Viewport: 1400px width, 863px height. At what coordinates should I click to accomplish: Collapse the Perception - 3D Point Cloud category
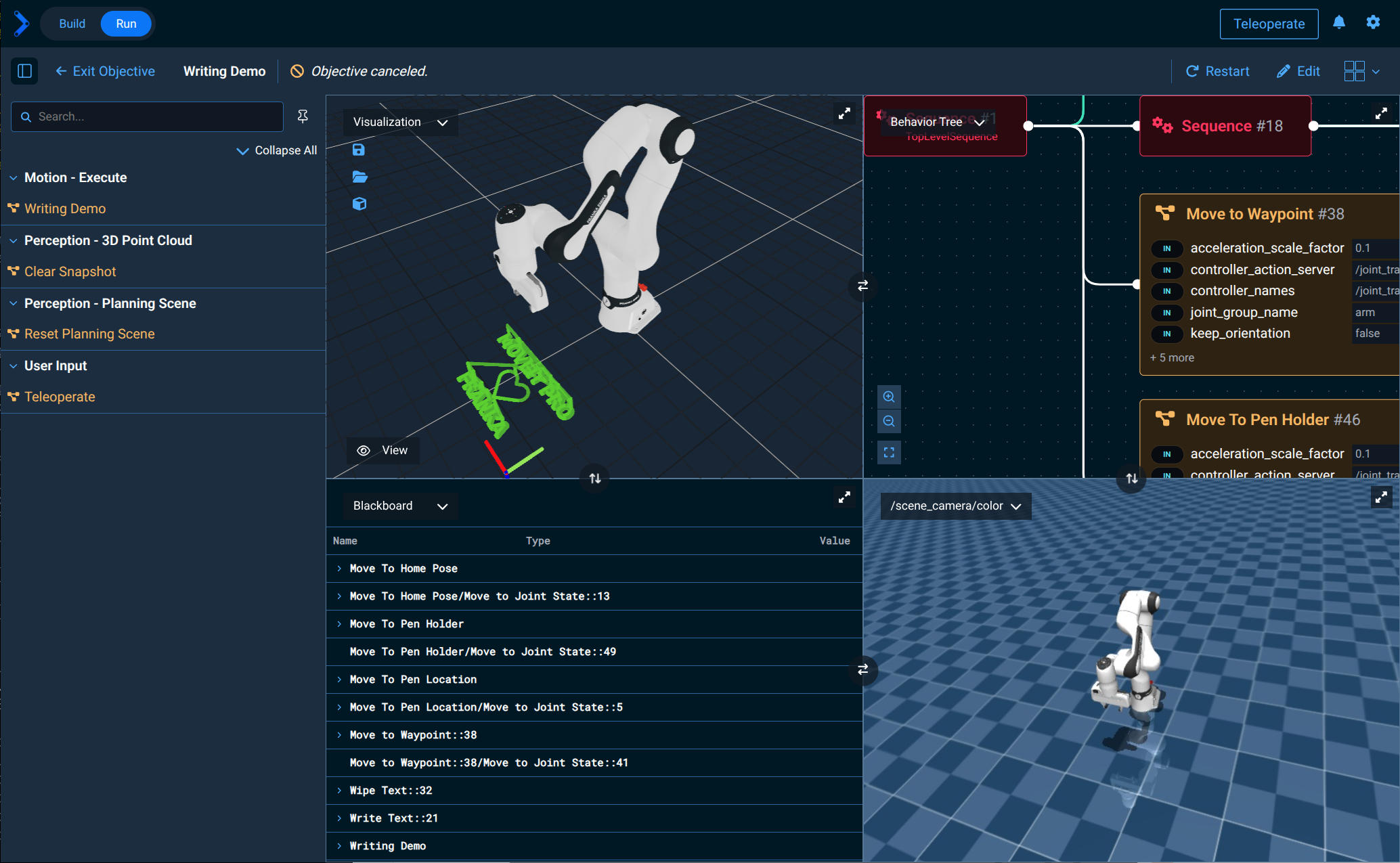tap(14, 241)
